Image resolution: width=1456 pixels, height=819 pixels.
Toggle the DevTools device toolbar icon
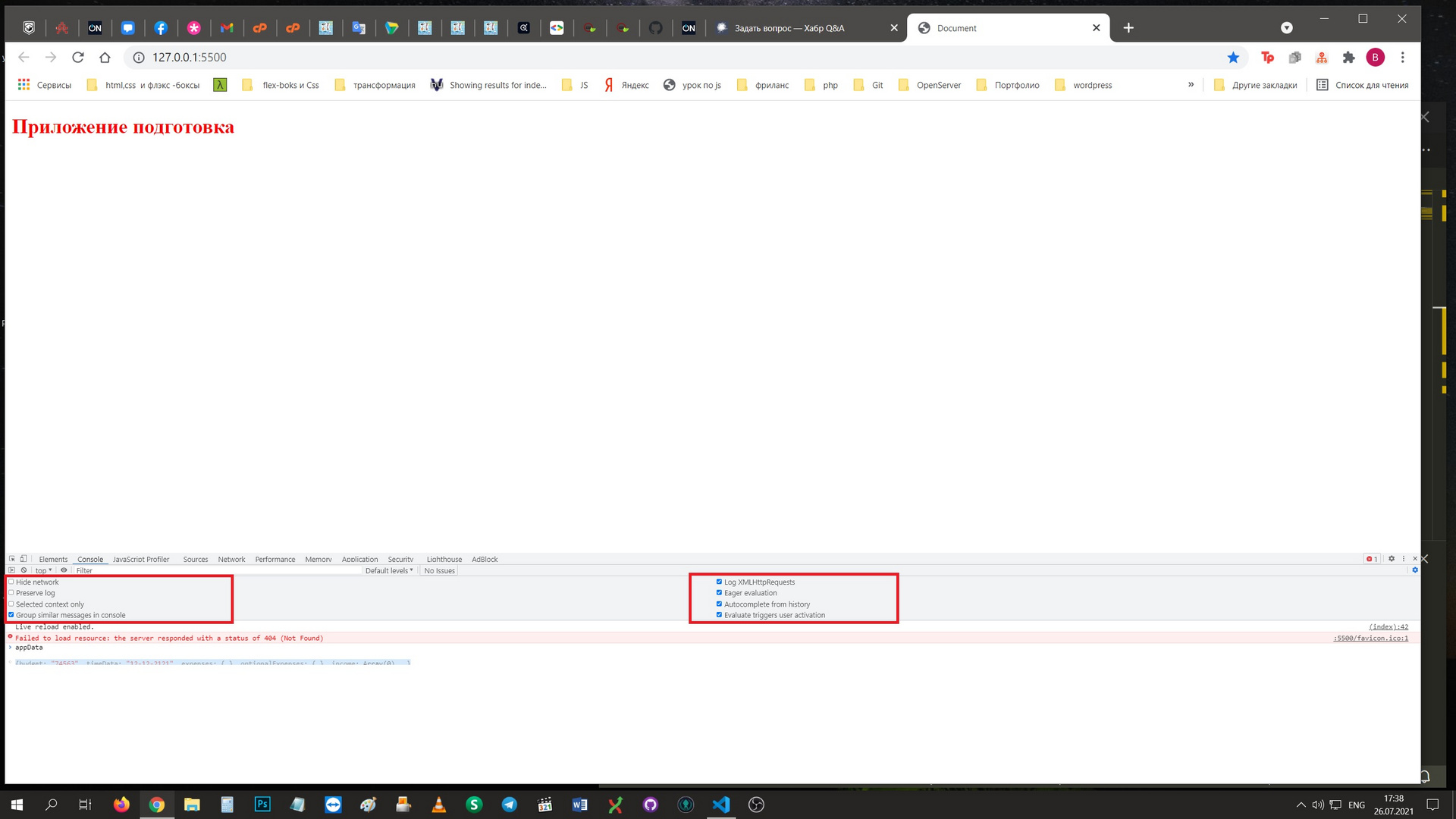coord(24,559)
